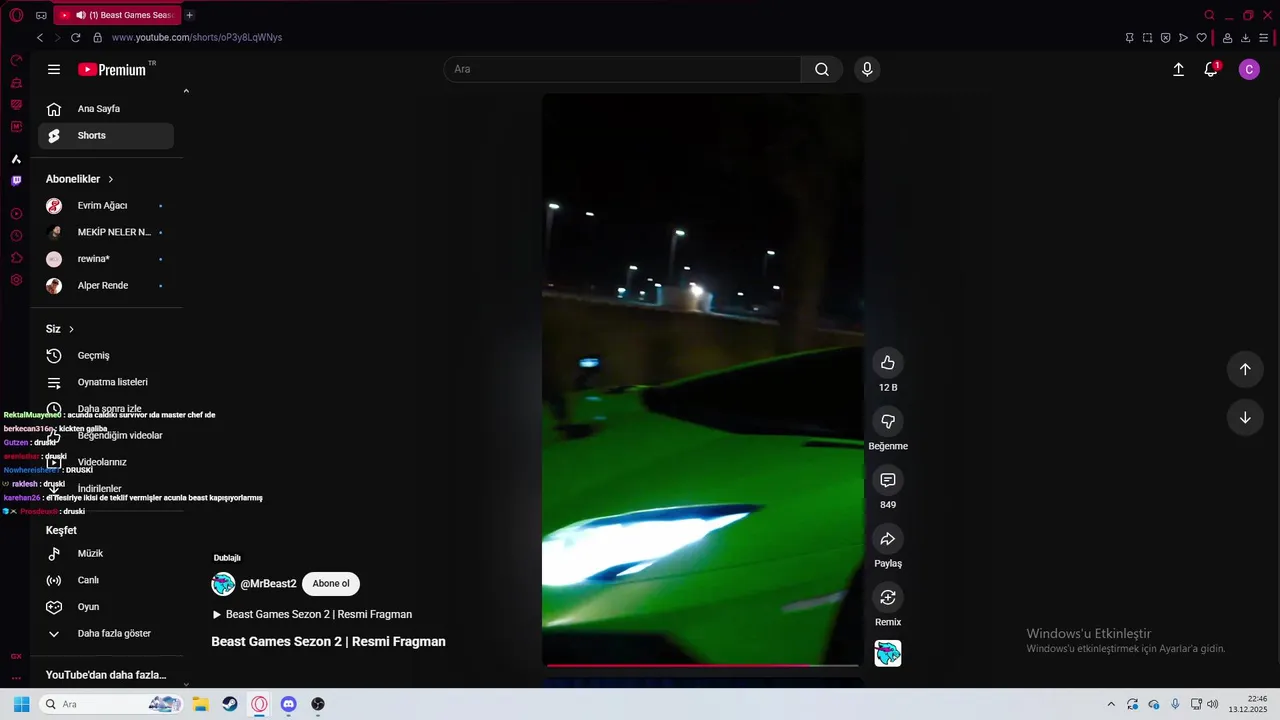Open comments showing 849
1280x720 pixels.
point(888,480)
